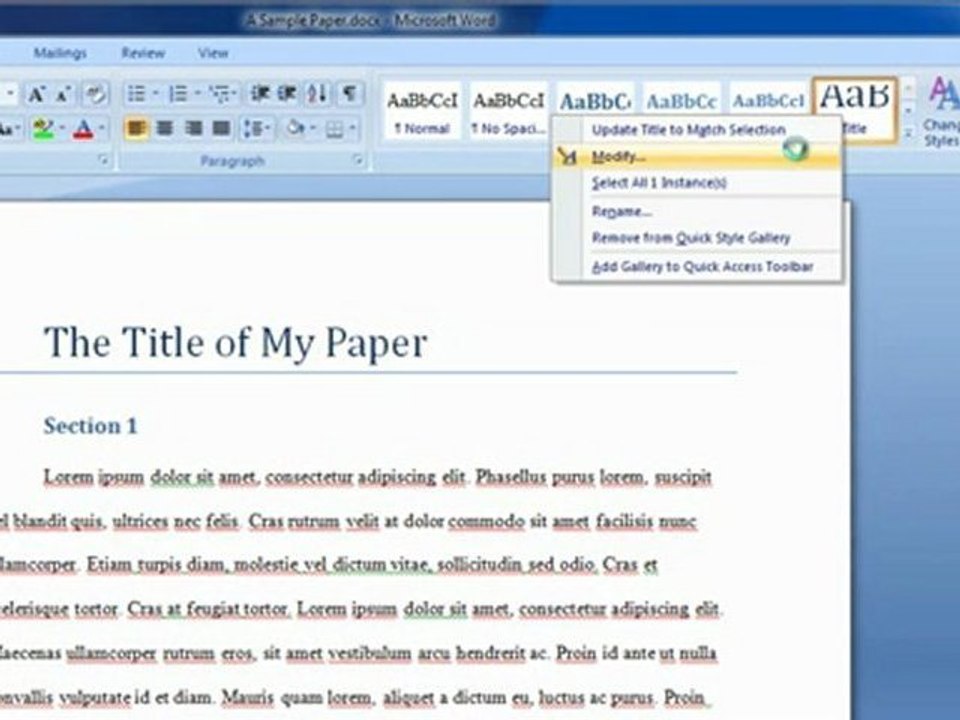This screenshot has width=960, height=720.
Task: Click the Shrink Font icon
Action: (x=63, y=94)
